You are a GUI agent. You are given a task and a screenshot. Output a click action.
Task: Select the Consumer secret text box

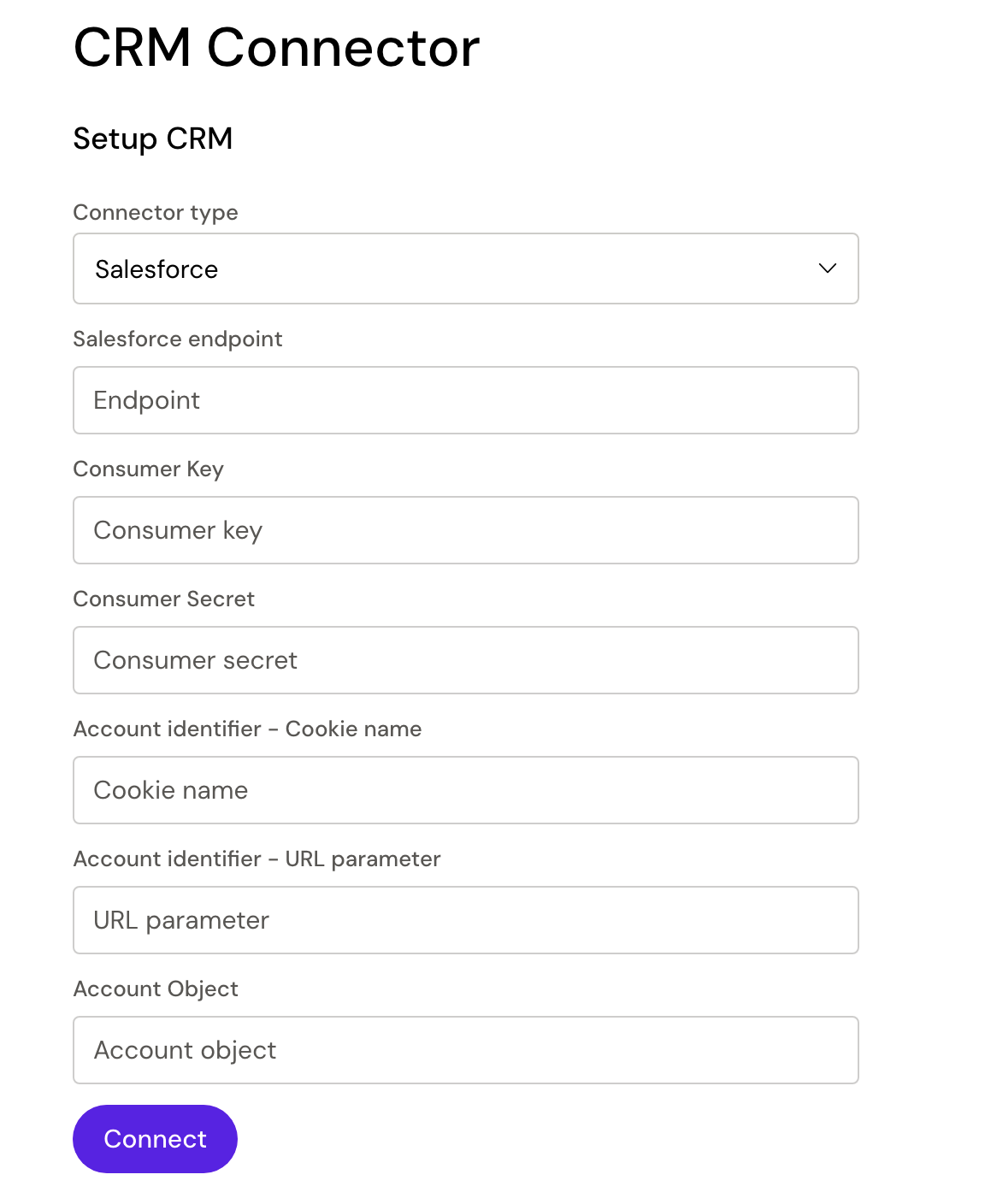click(465, 660)
